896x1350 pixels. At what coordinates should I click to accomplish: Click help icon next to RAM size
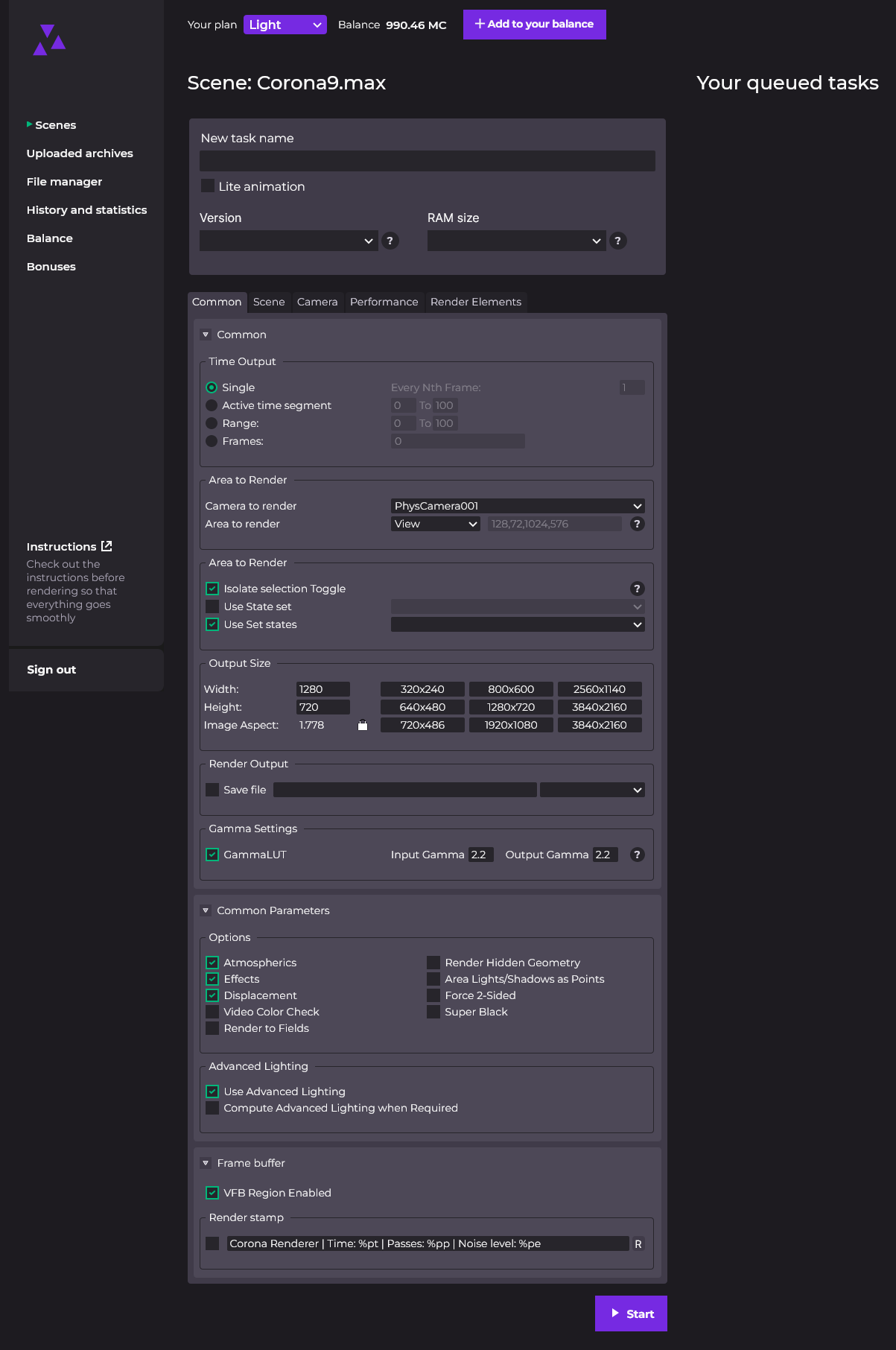(x=617, y=241)
